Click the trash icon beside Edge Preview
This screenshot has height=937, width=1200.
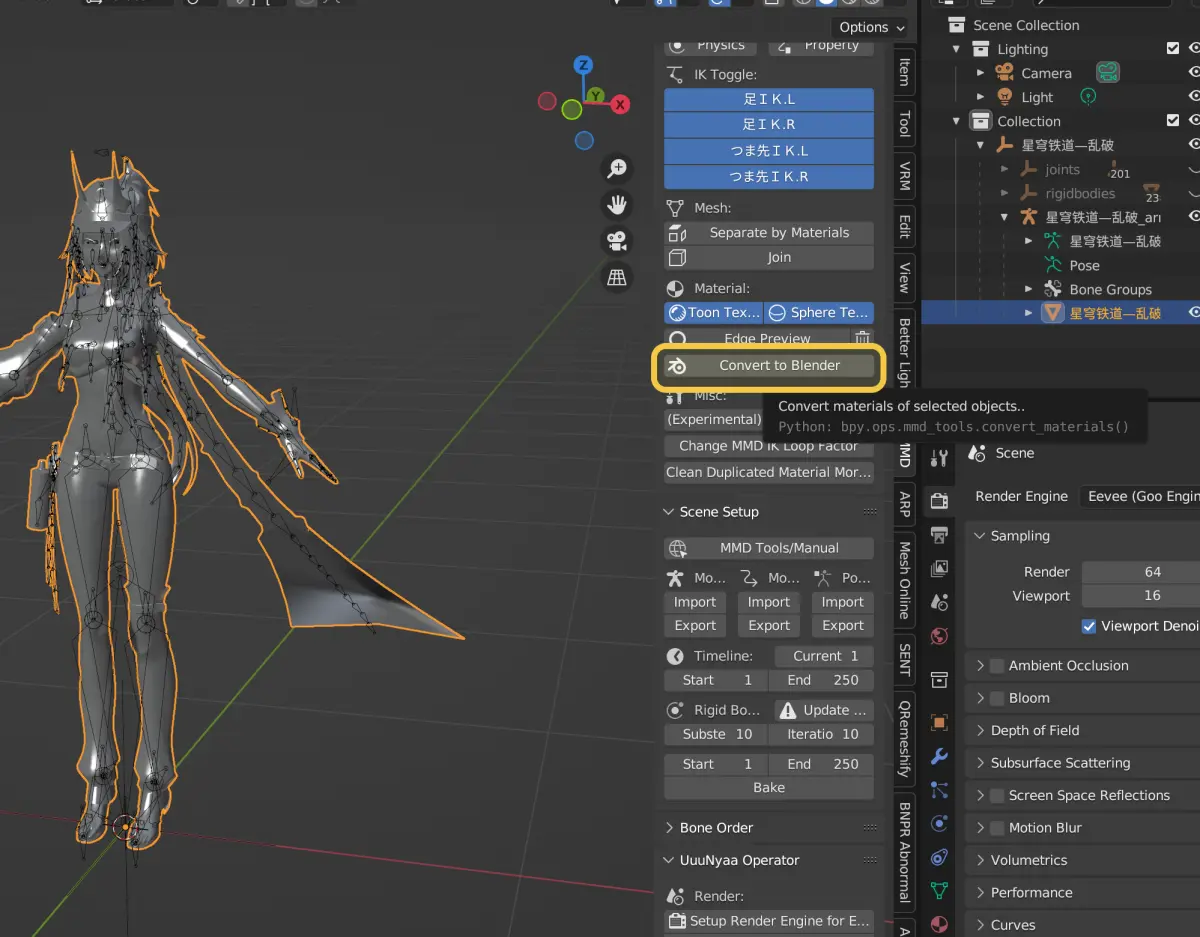pos(862,339)
